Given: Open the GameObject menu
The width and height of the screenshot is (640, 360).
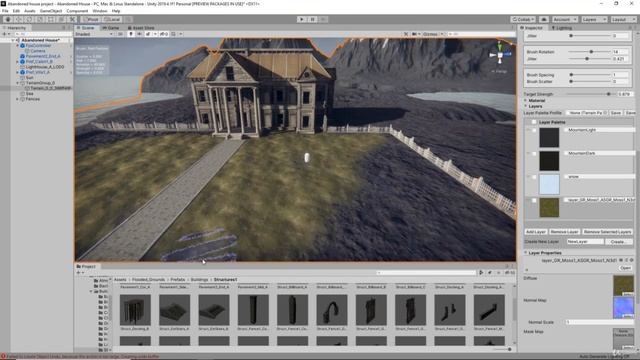Looking at the screenshot, I should [51, 11].
